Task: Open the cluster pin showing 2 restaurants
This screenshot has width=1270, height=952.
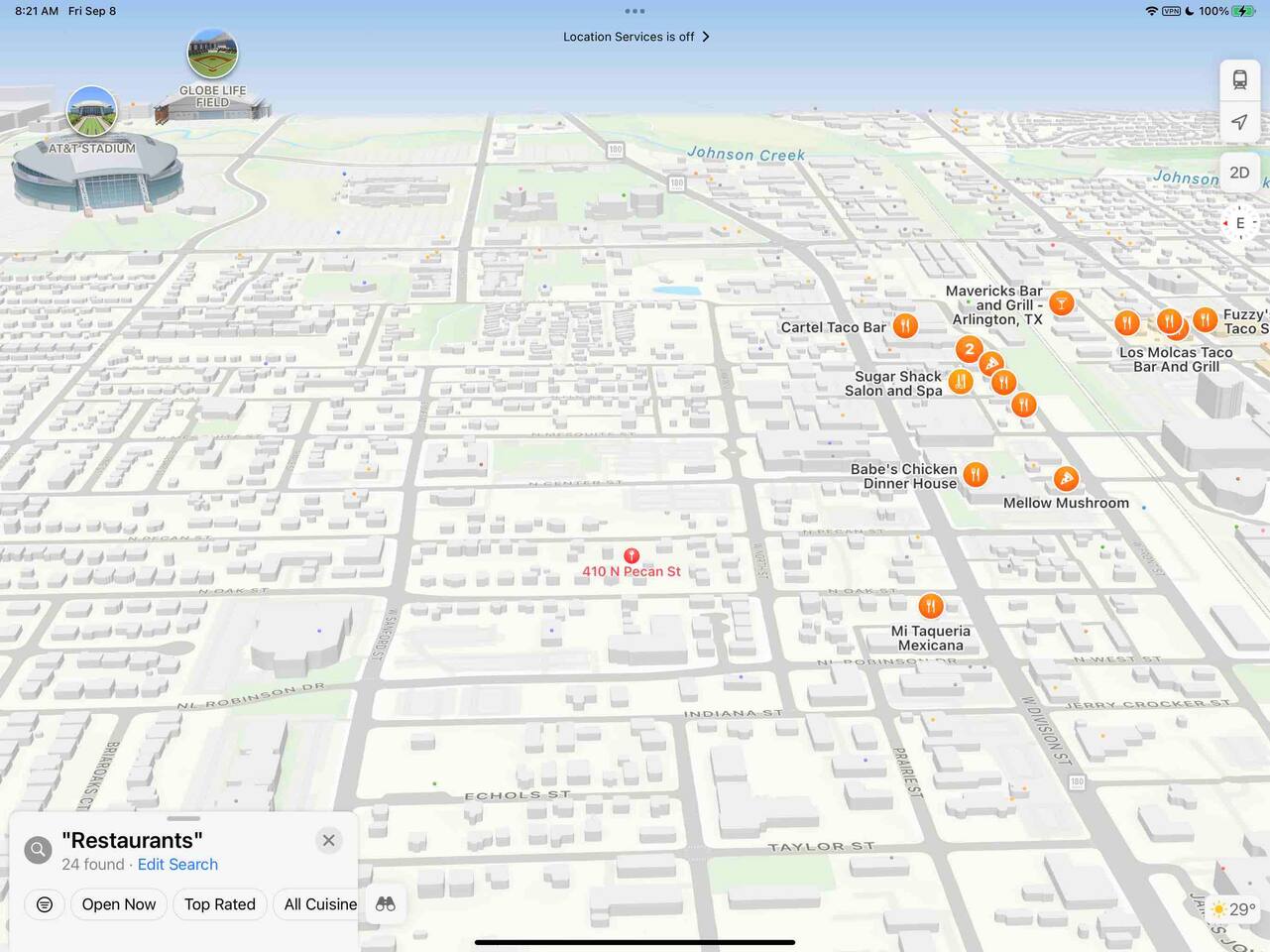Action: pos(969,349)
